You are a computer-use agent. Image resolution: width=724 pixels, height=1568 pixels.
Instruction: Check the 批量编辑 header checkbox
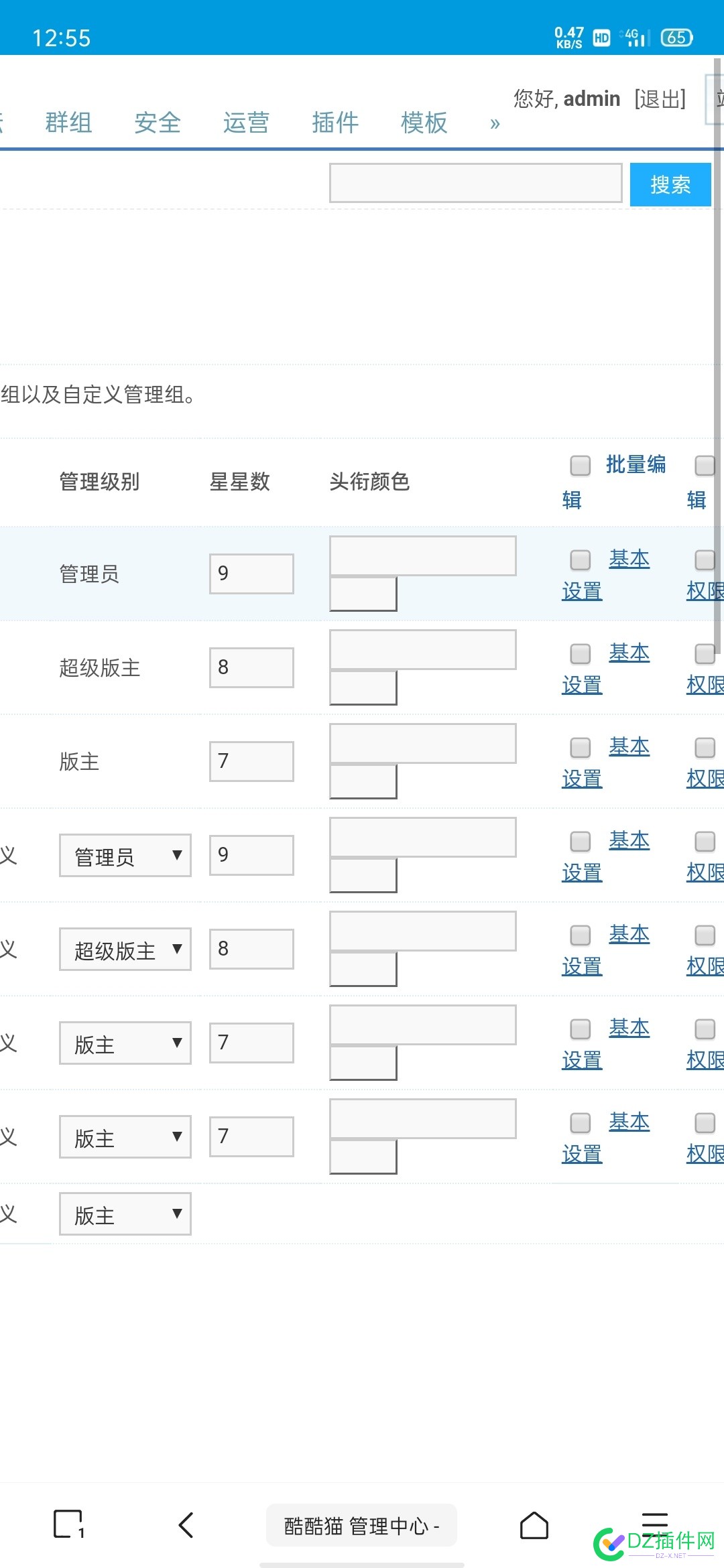pyautogui.click(x=580, y=465)
